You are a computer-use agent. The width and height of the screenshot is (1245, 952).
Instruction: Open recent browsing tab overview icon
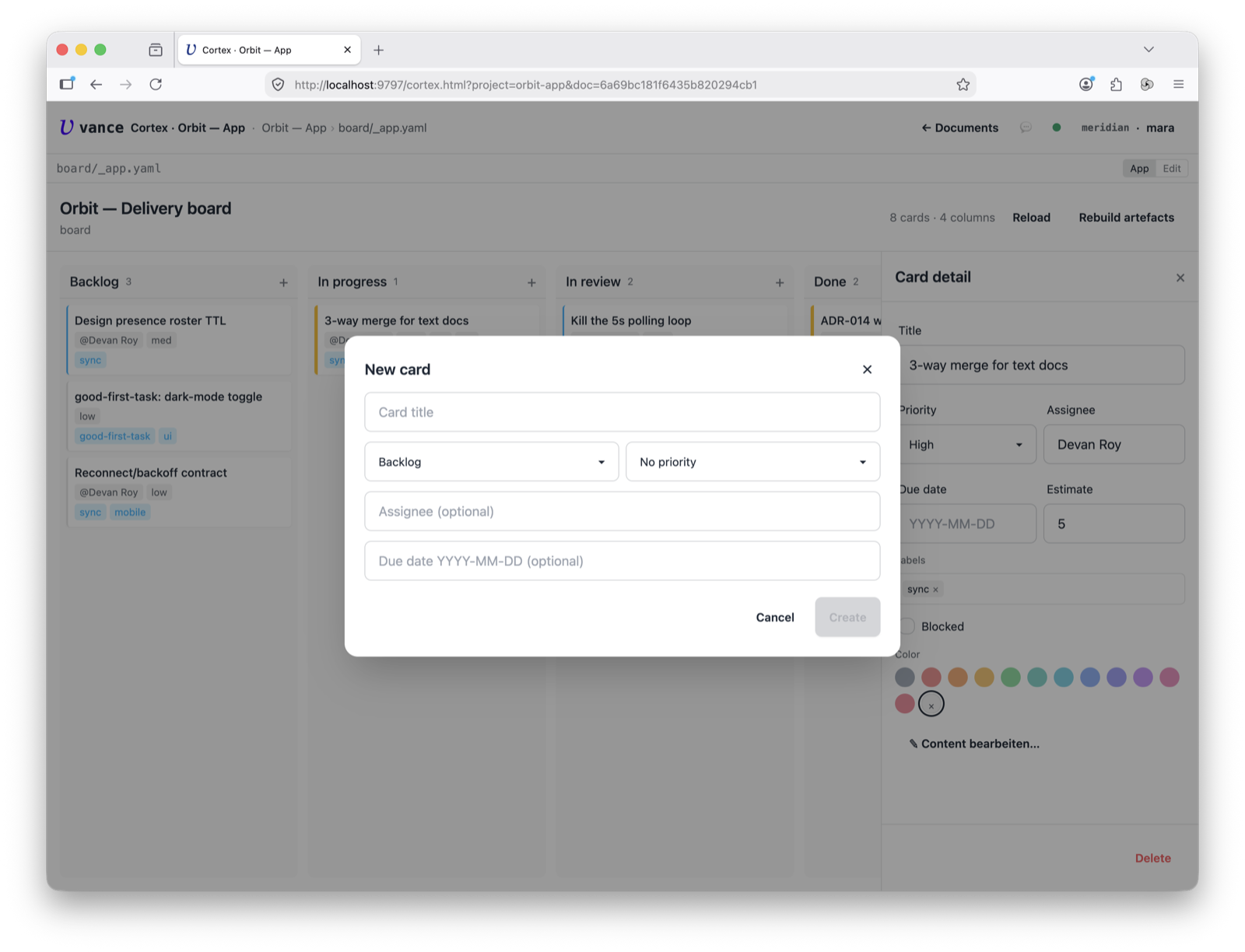156,50
